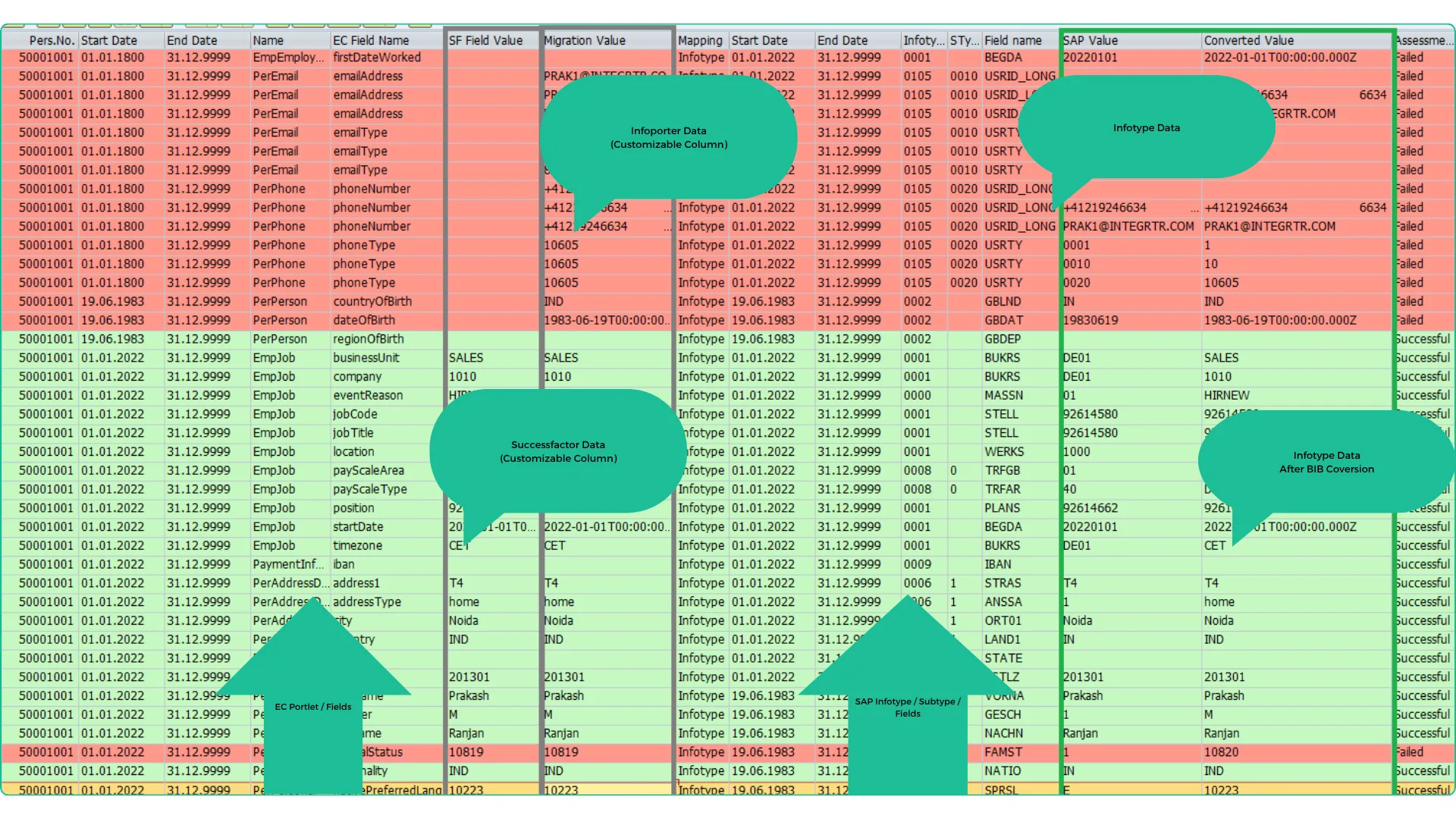Select the Infoty... column header
The width and height of the screenshot is (1456, 819).
coord(924,40)
